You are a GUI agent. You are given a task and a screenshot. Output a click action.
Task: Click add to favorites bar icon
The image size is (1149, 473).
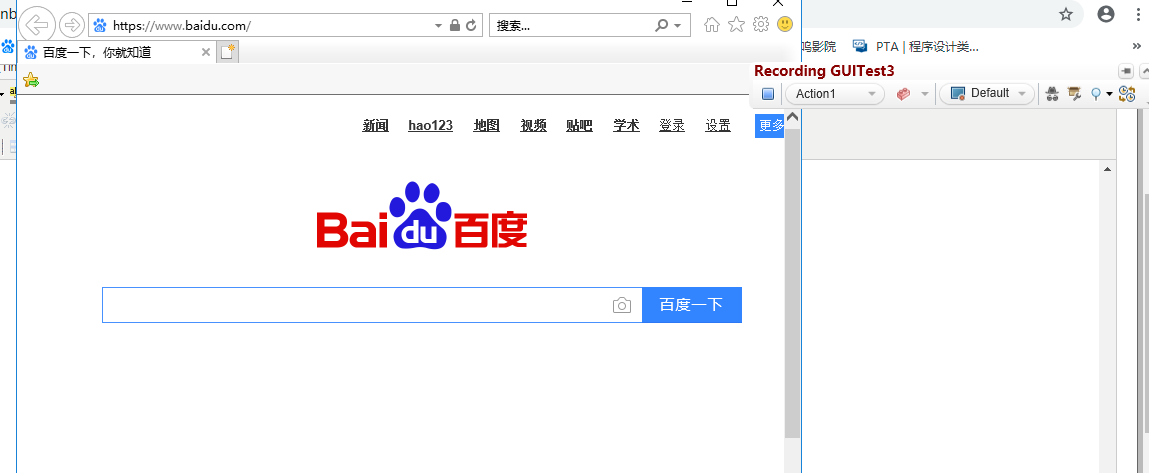(31, 80)
